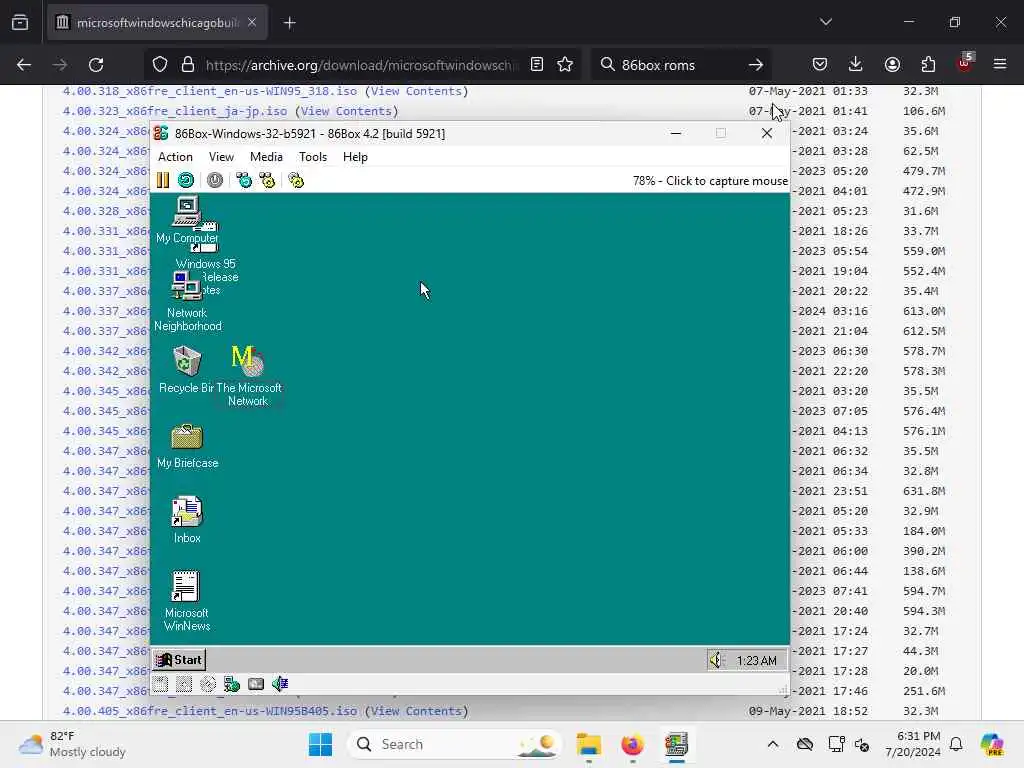Click the search box containing '86box roms'
Image resolution: width=1024 pixels, height=768 pixels.
679,65
